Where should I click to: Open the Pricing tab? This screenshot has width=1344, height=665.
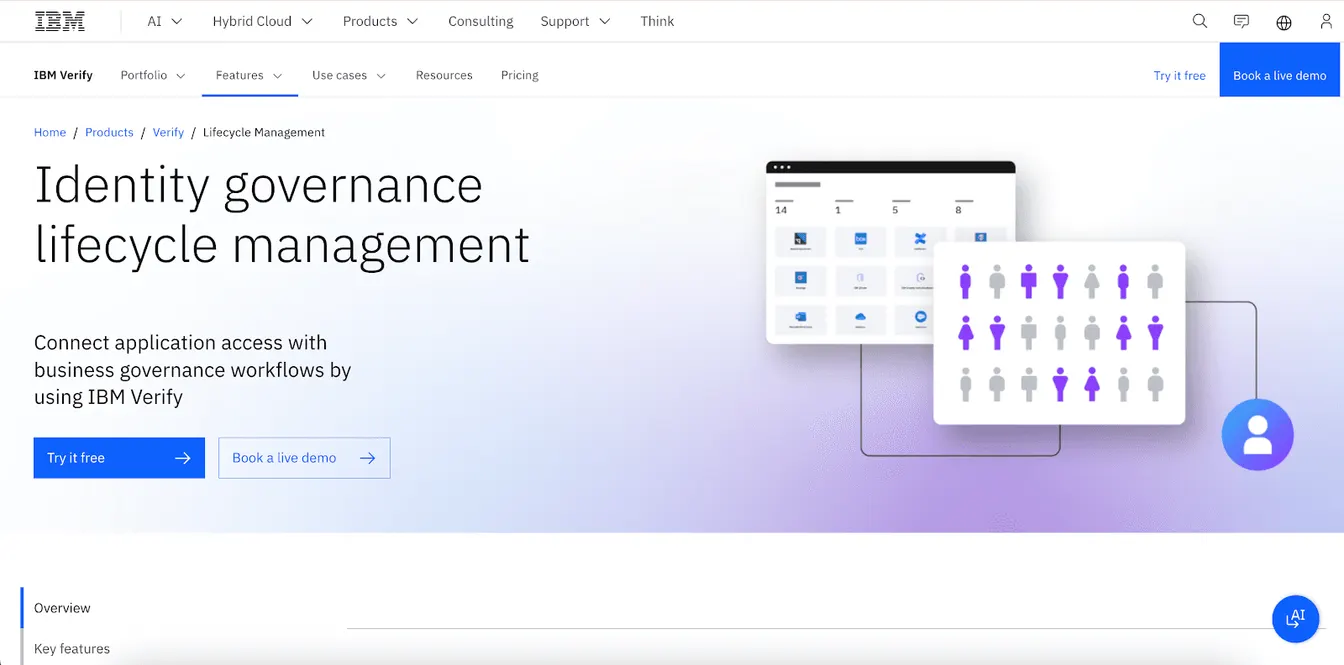520,75
